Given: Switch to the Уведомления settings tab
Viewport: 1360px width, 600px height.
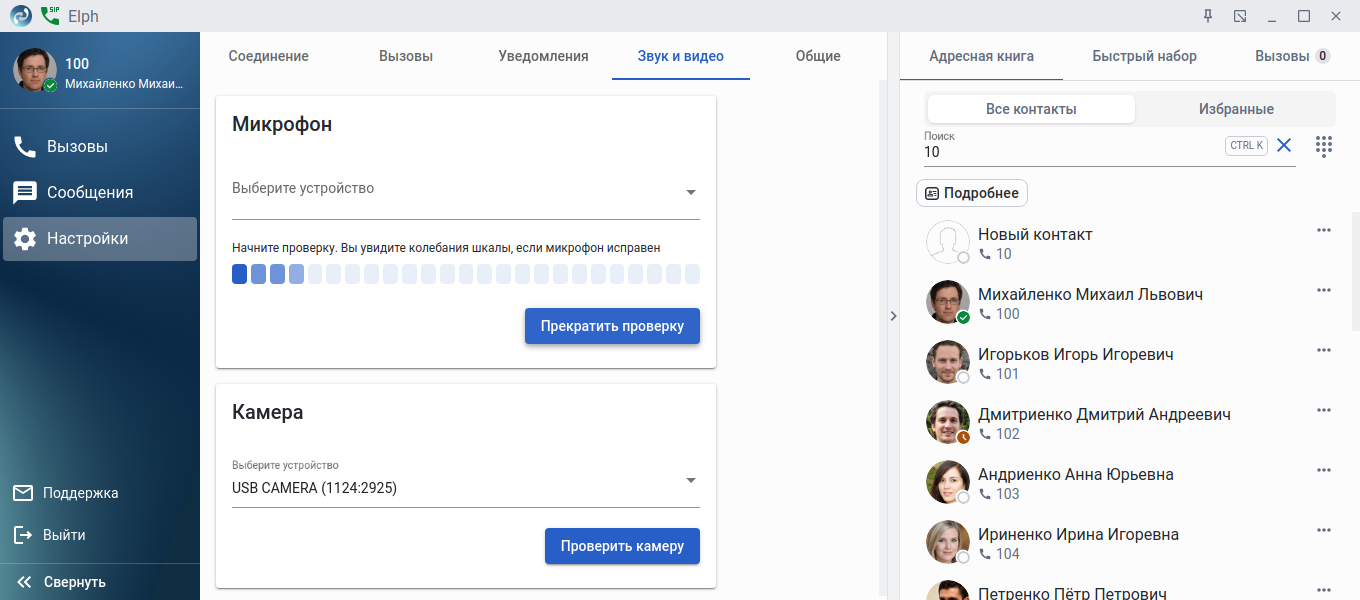Looking at the screenshot, I should [543, 56].
